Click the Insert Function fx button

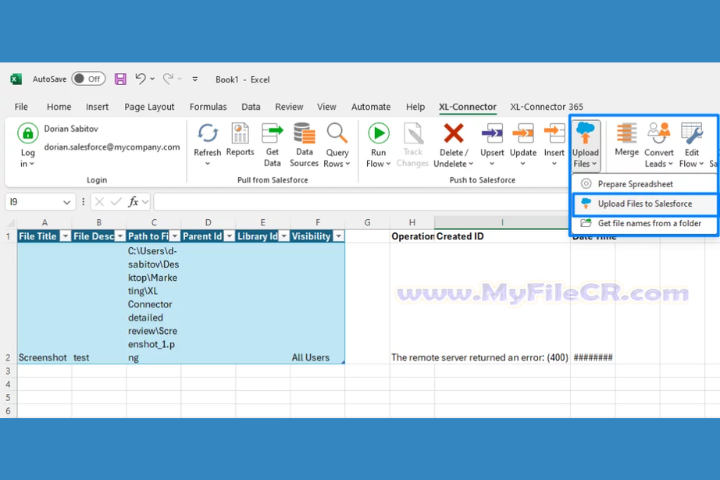(x=133, y=202)
